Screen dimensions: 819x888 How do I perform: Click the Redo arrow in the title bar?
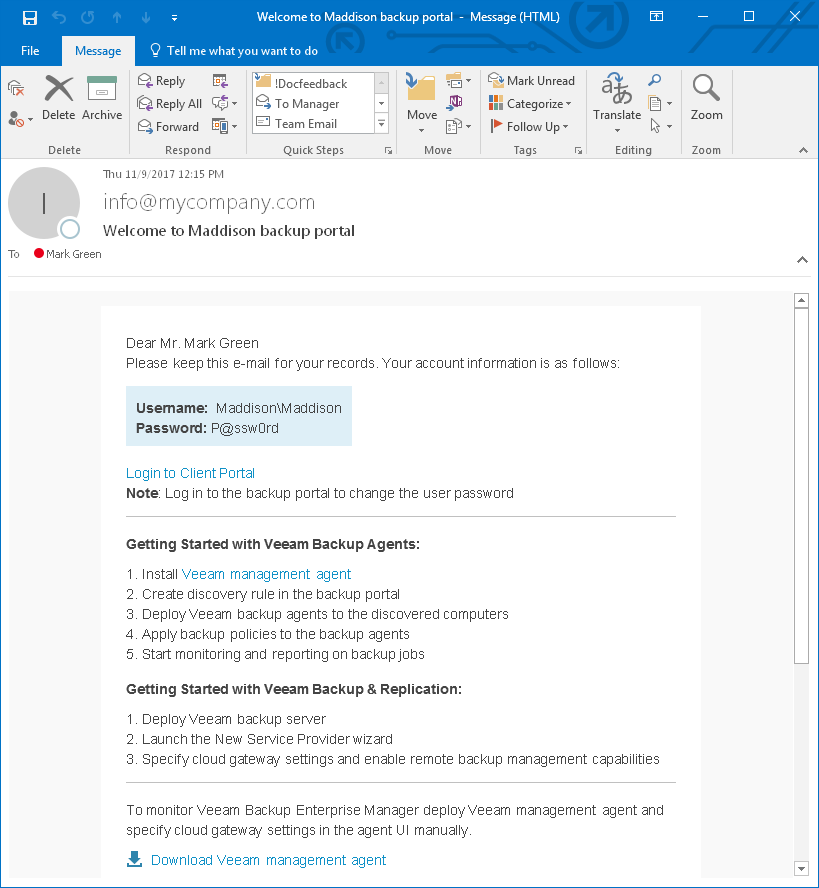88,18
